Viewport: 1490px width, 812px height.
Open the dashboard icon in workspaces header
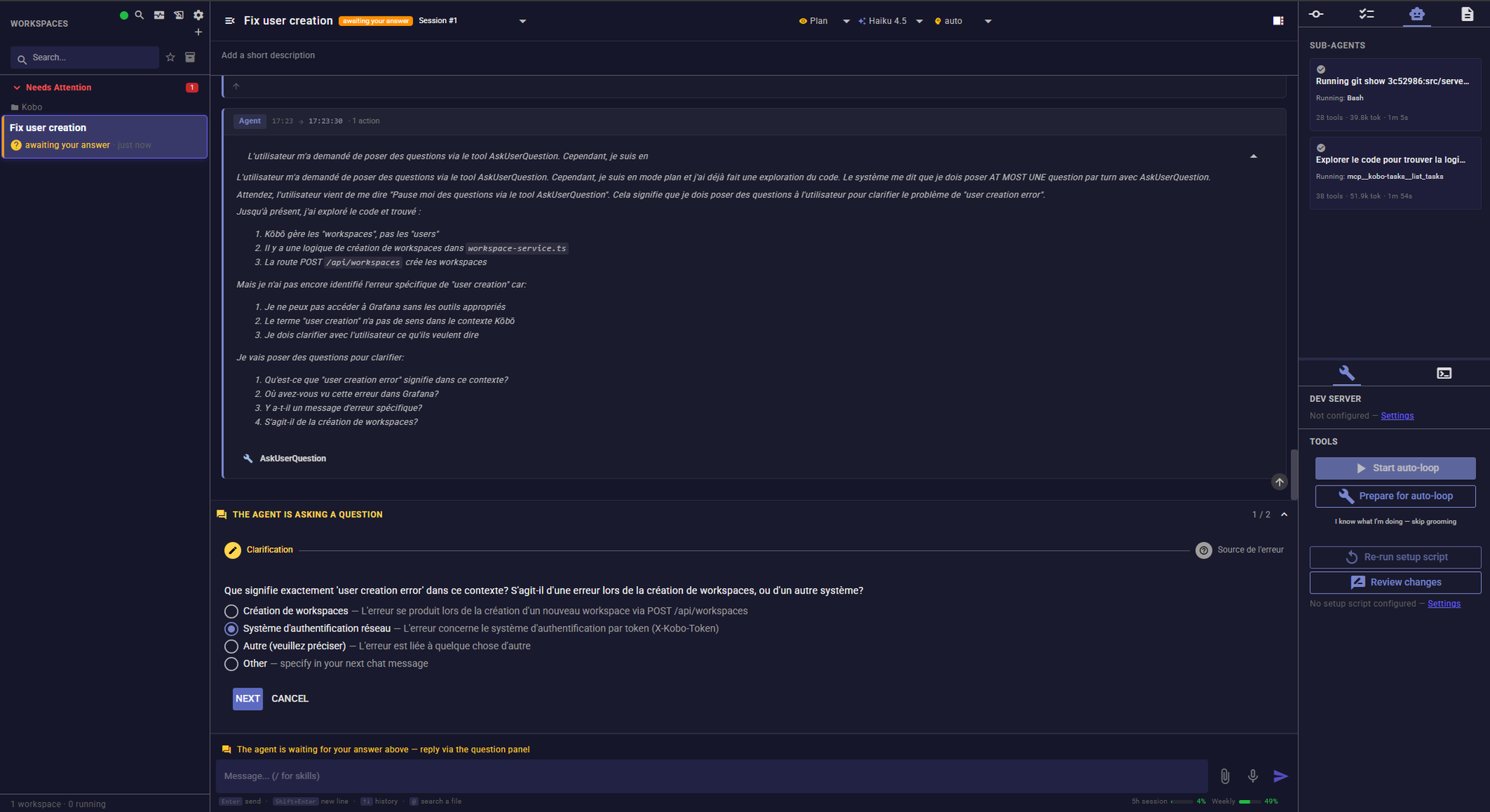[x=159, y=15]
